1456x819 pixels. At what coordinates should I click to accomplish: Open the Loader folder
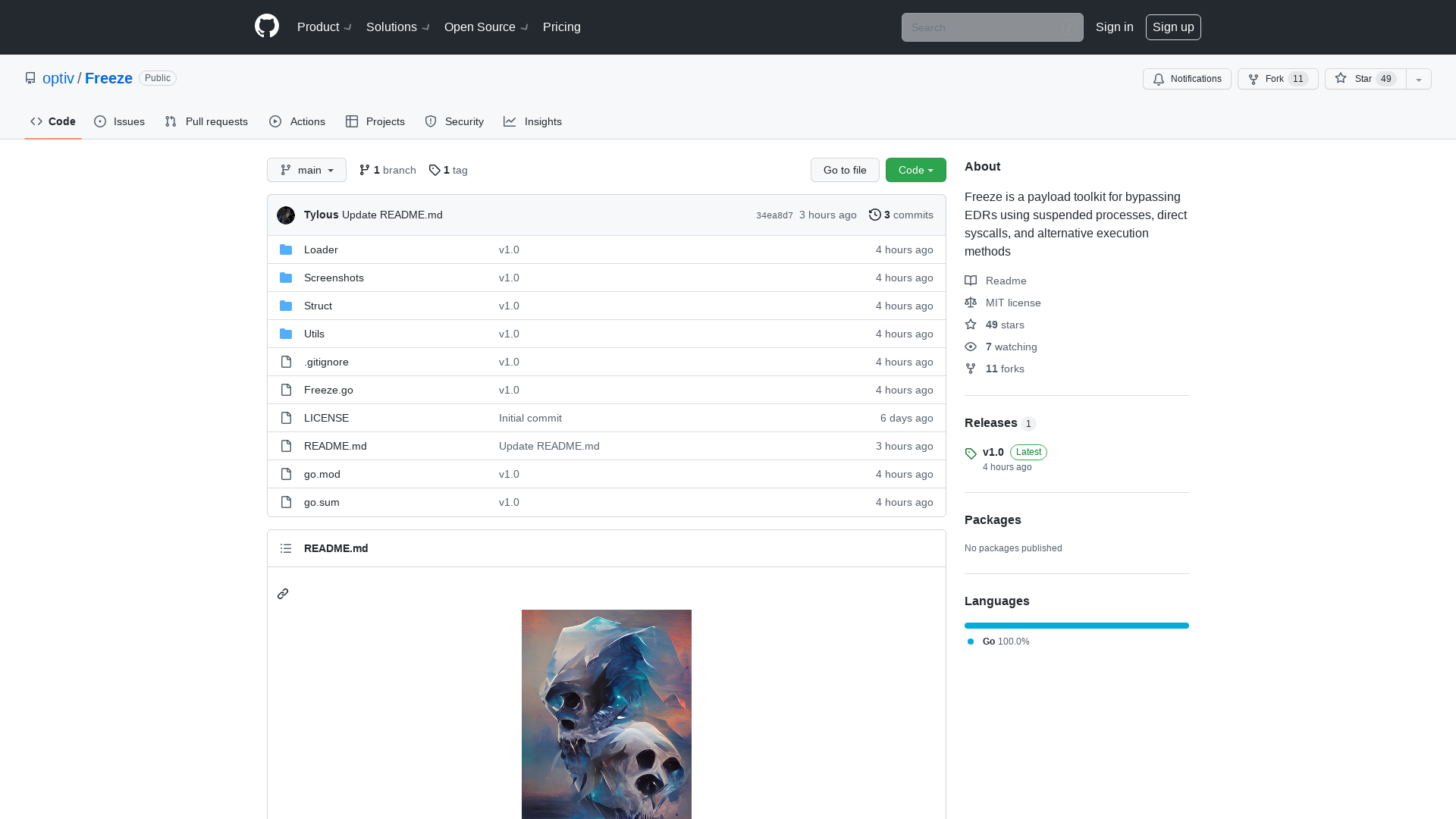click(x=321, y=249)
